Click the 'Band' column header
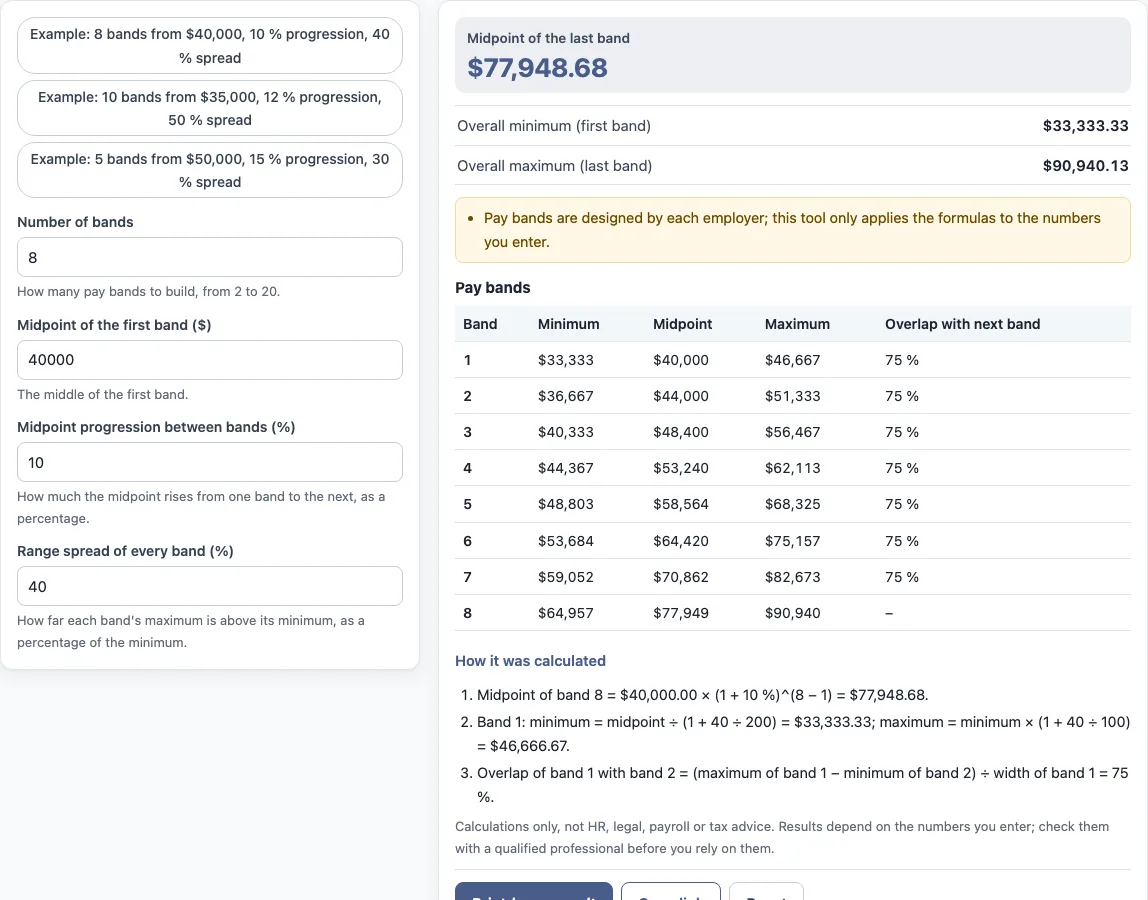 (x=480, y=324)
